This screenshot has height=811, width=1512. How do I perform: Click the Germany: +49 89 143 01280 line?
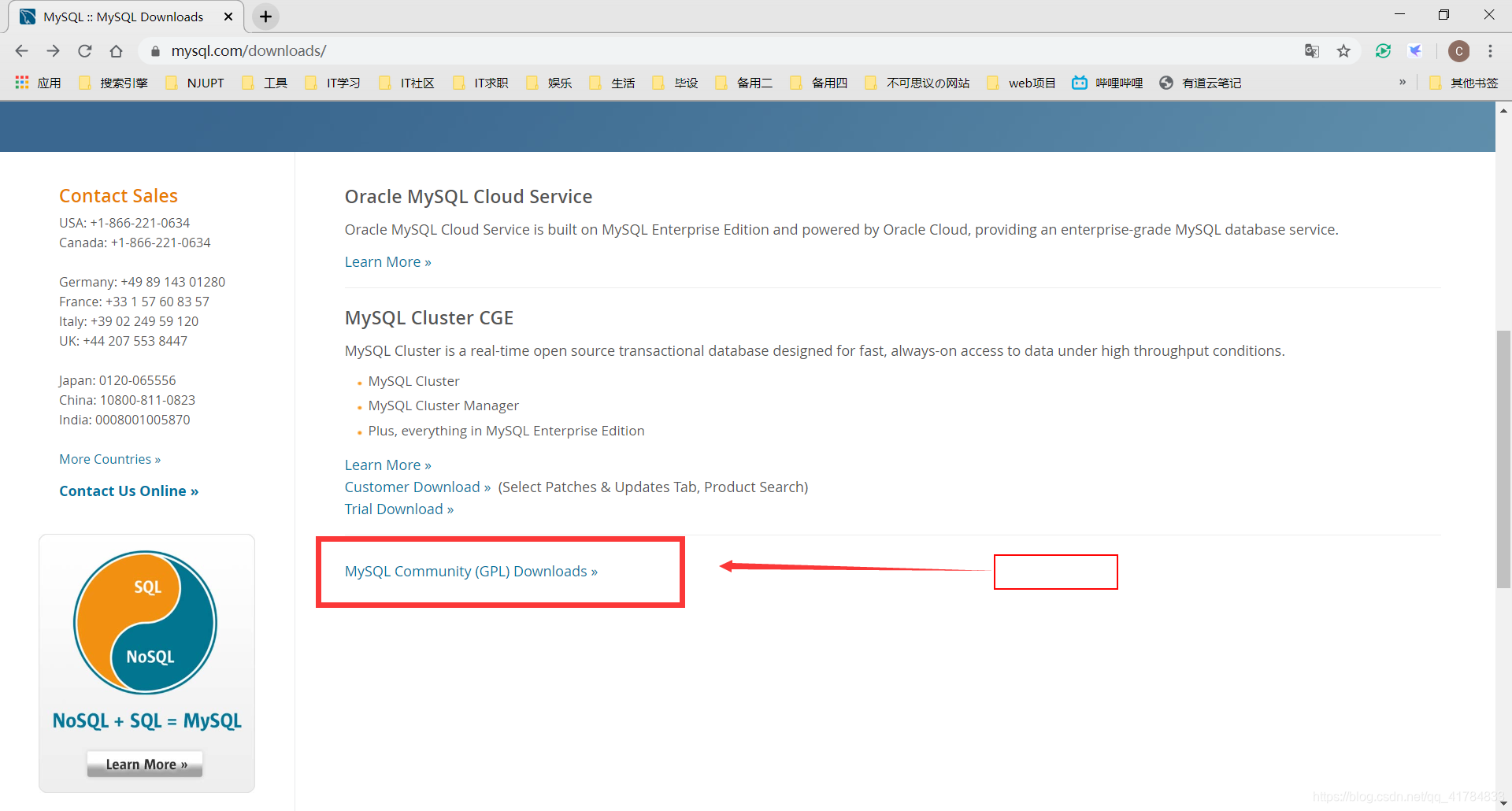(143, 282)
